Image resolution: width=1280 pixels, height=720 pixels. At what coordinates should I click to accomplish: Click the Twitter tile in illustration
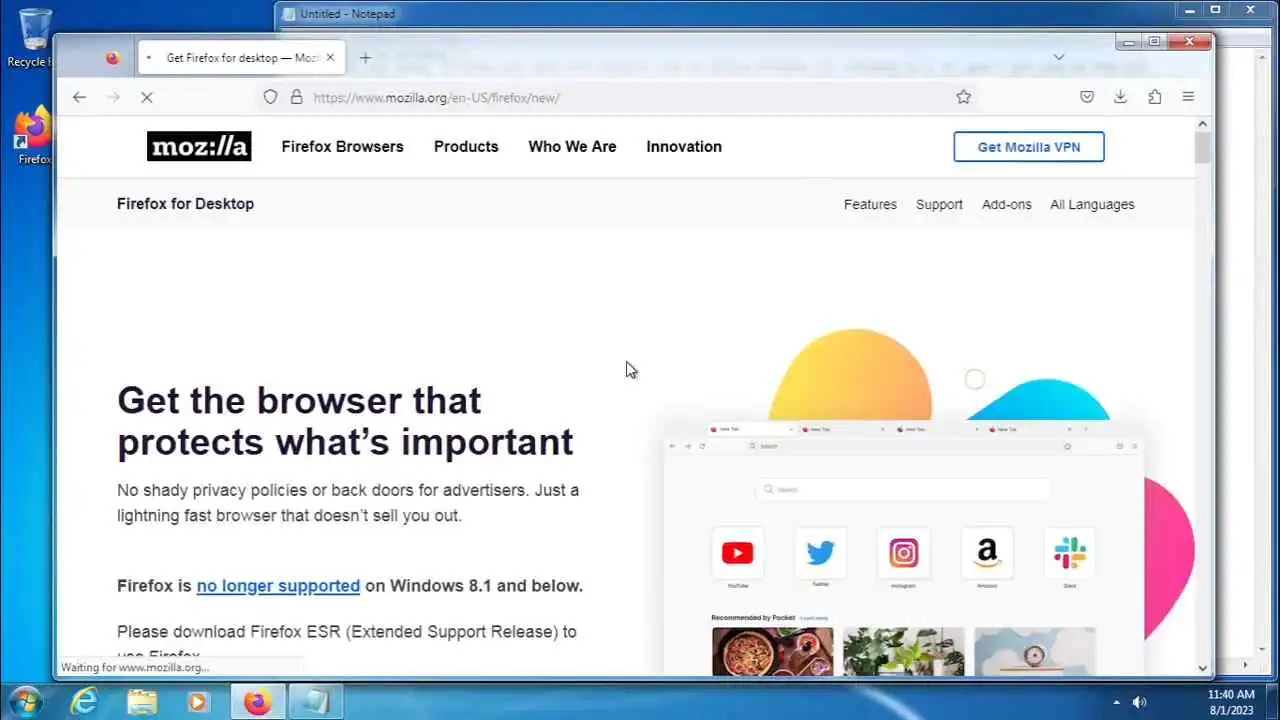click(820, 553)
